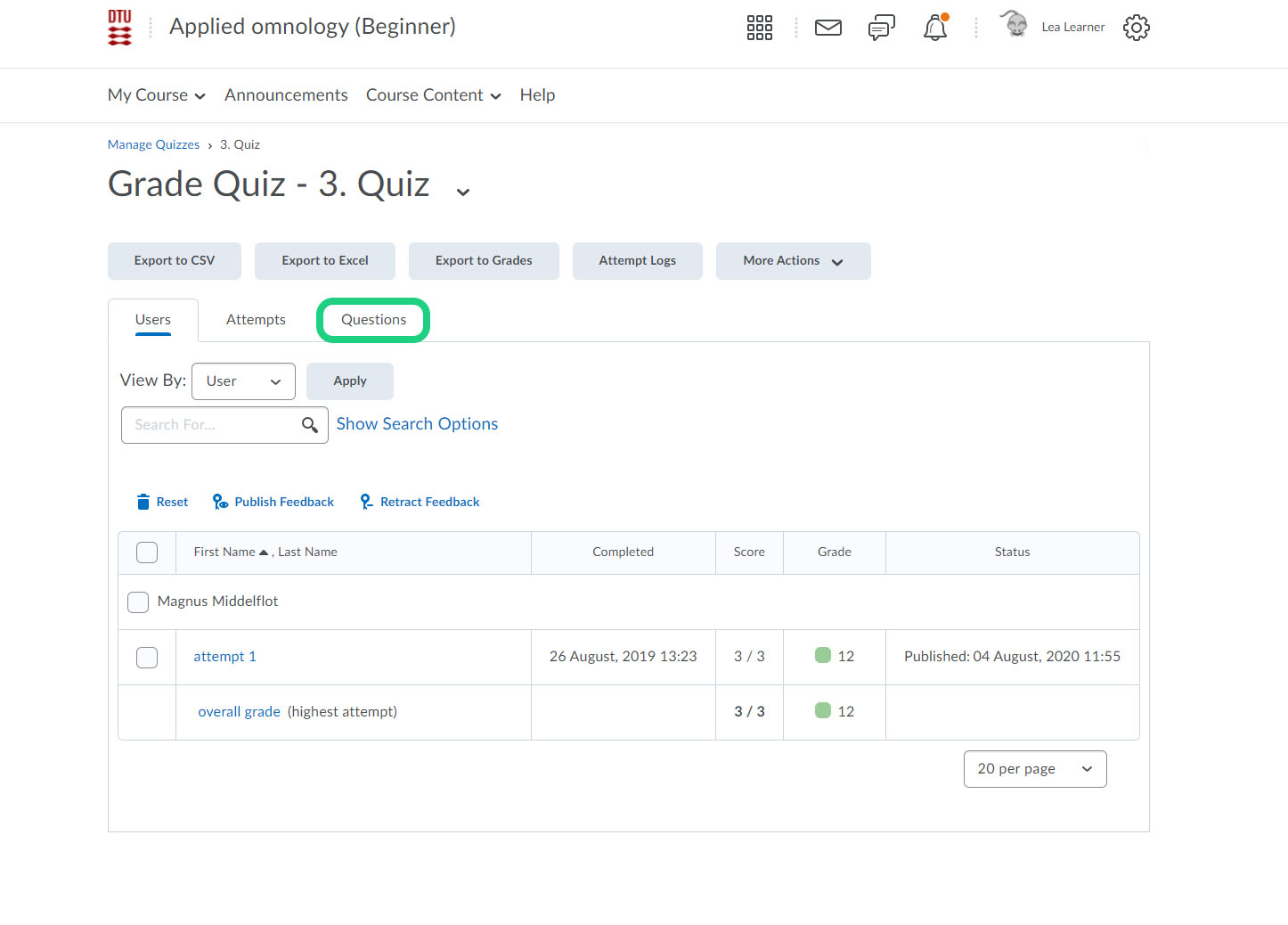Expand the More Actions dropdown
Image resolution: width=1288 pixels, height=925 pixels.
(793, 261)
